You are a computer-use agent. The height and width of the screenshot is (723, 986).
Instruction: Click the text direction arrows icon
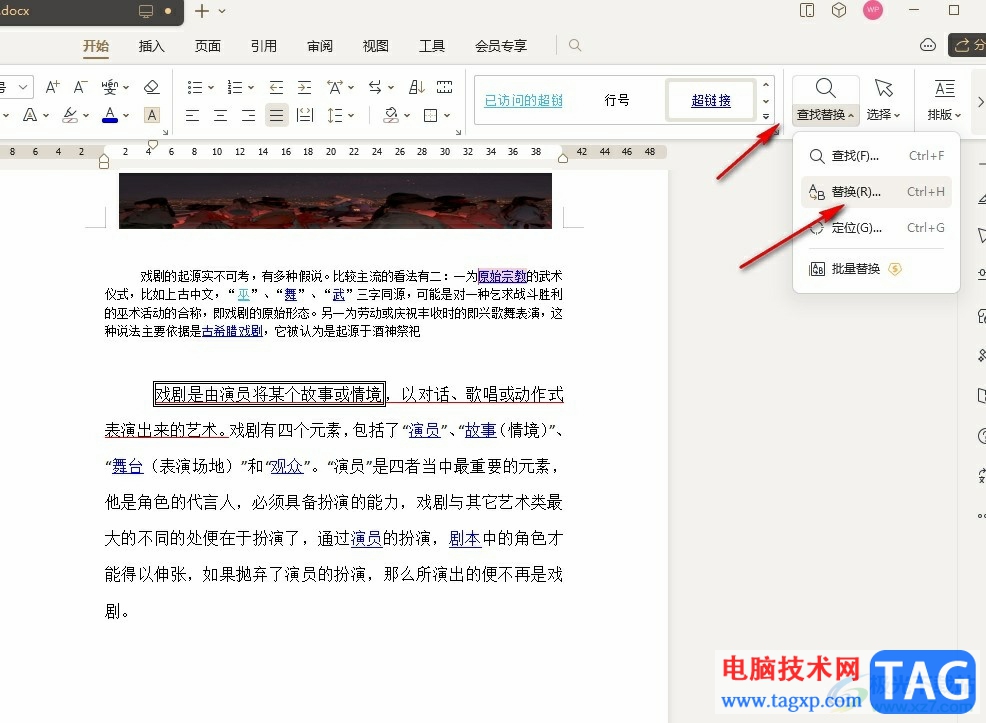click(375, 87)
